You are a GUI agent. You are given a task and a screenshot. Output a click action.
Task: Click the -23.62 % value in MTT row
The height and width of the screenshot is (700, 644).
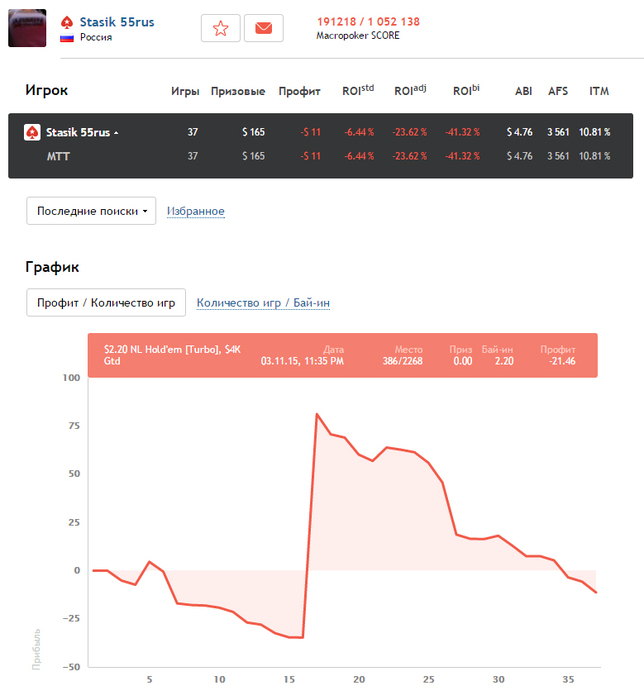click(410, 156)
